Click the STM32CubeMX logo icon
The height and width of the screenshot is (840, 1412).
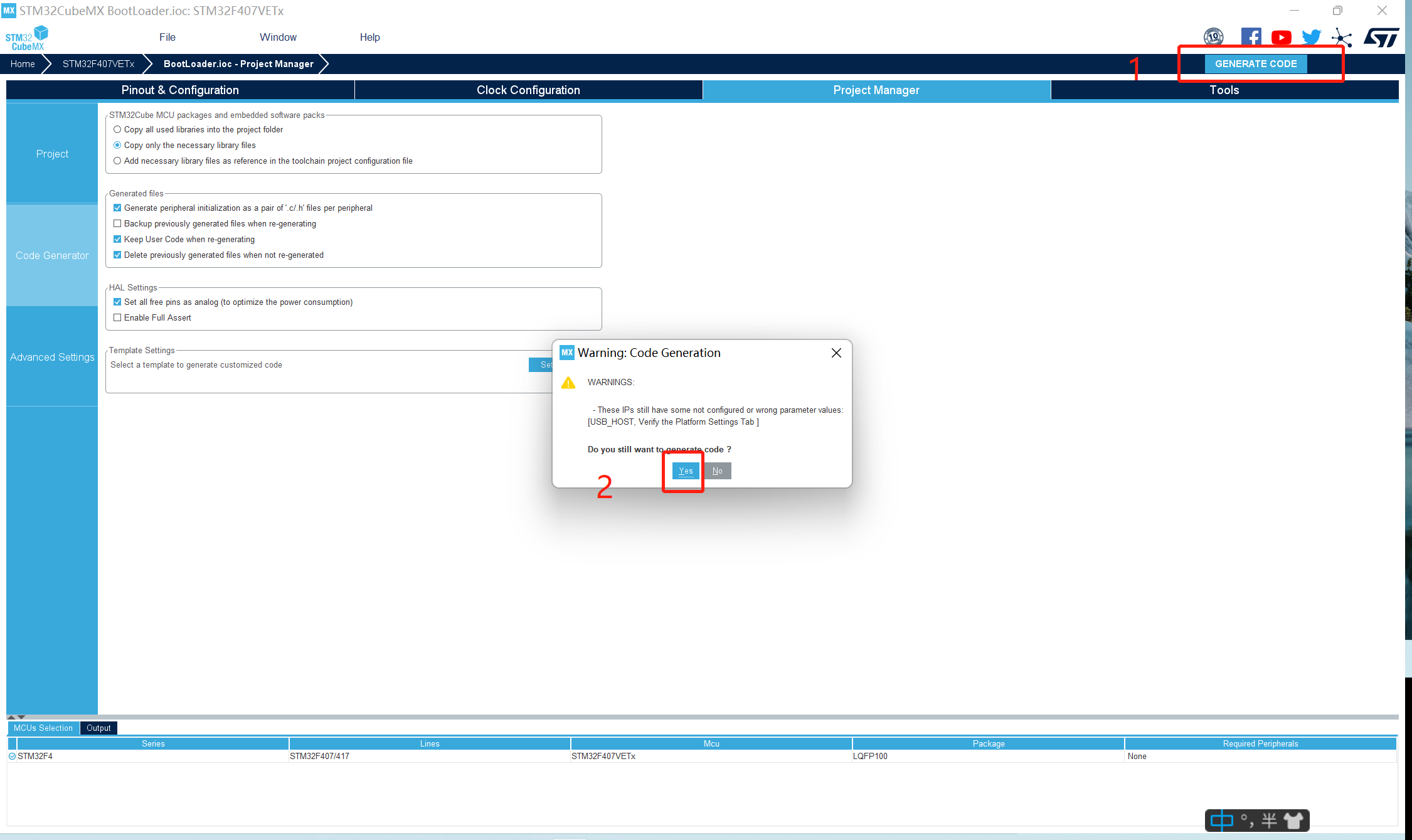(26, 38)
